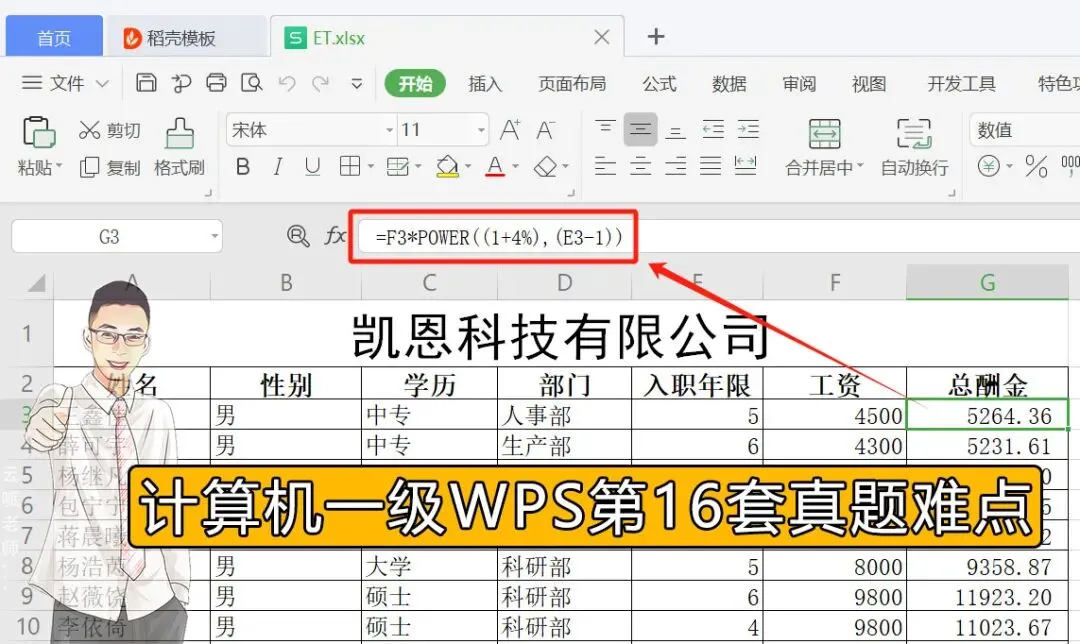Click the Cut (剪切) scissors button
1080x644 pixels.
pyautogui.click(x=110, y=130)
